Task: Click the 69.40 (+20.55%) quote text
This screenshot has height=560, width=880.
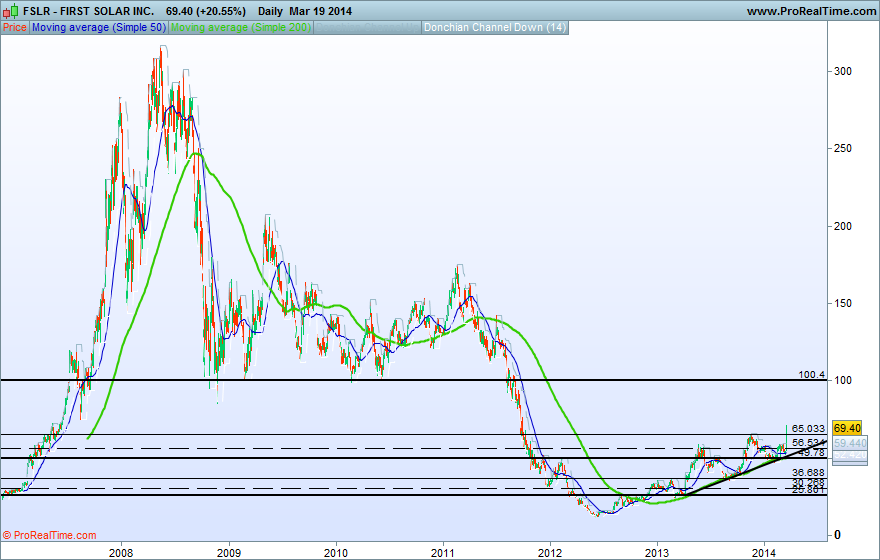Action: [x=206, y=11]
